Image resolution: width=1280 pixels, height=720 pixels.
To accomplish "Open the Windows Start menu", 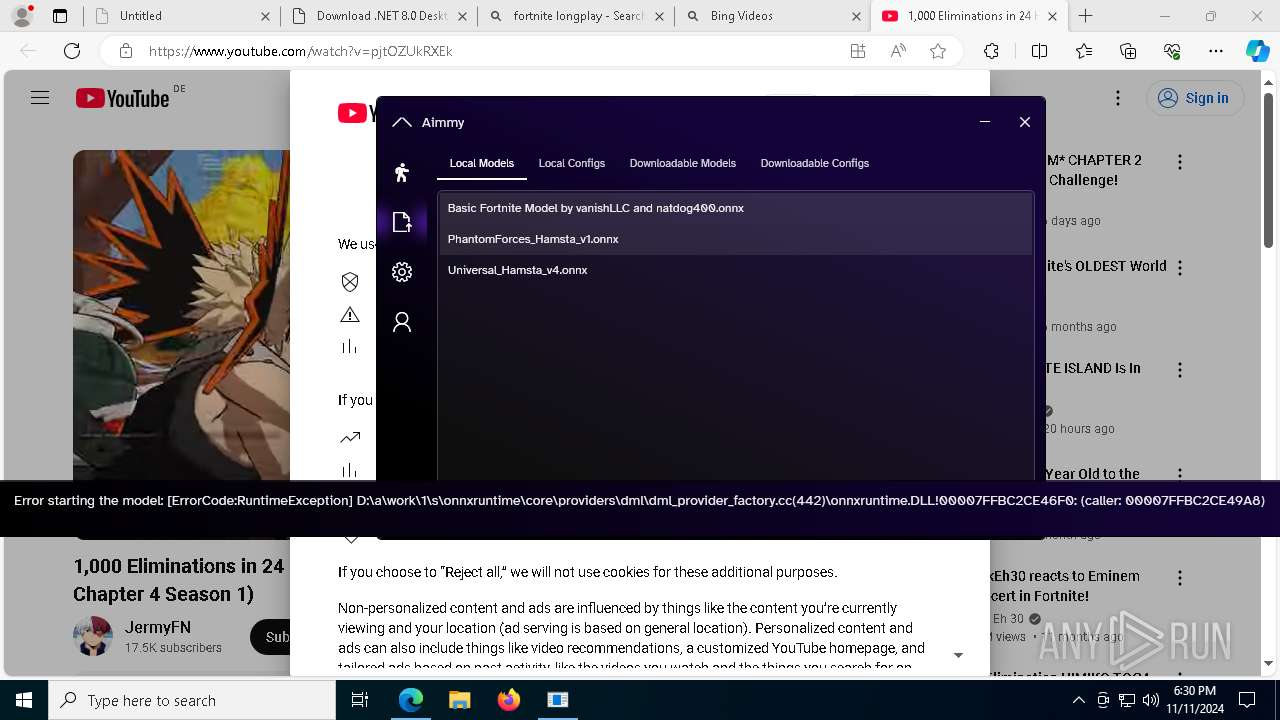I will 24,700.
